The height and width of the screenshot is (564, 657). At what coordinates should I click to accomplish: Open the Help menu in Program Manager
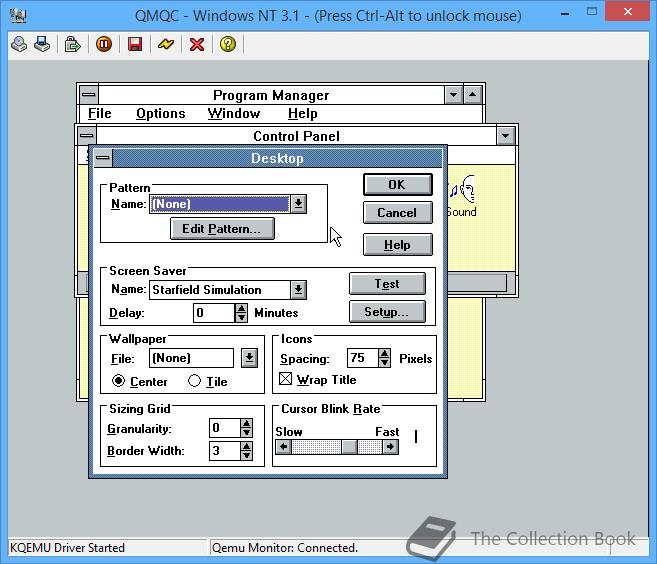point(303,114)
